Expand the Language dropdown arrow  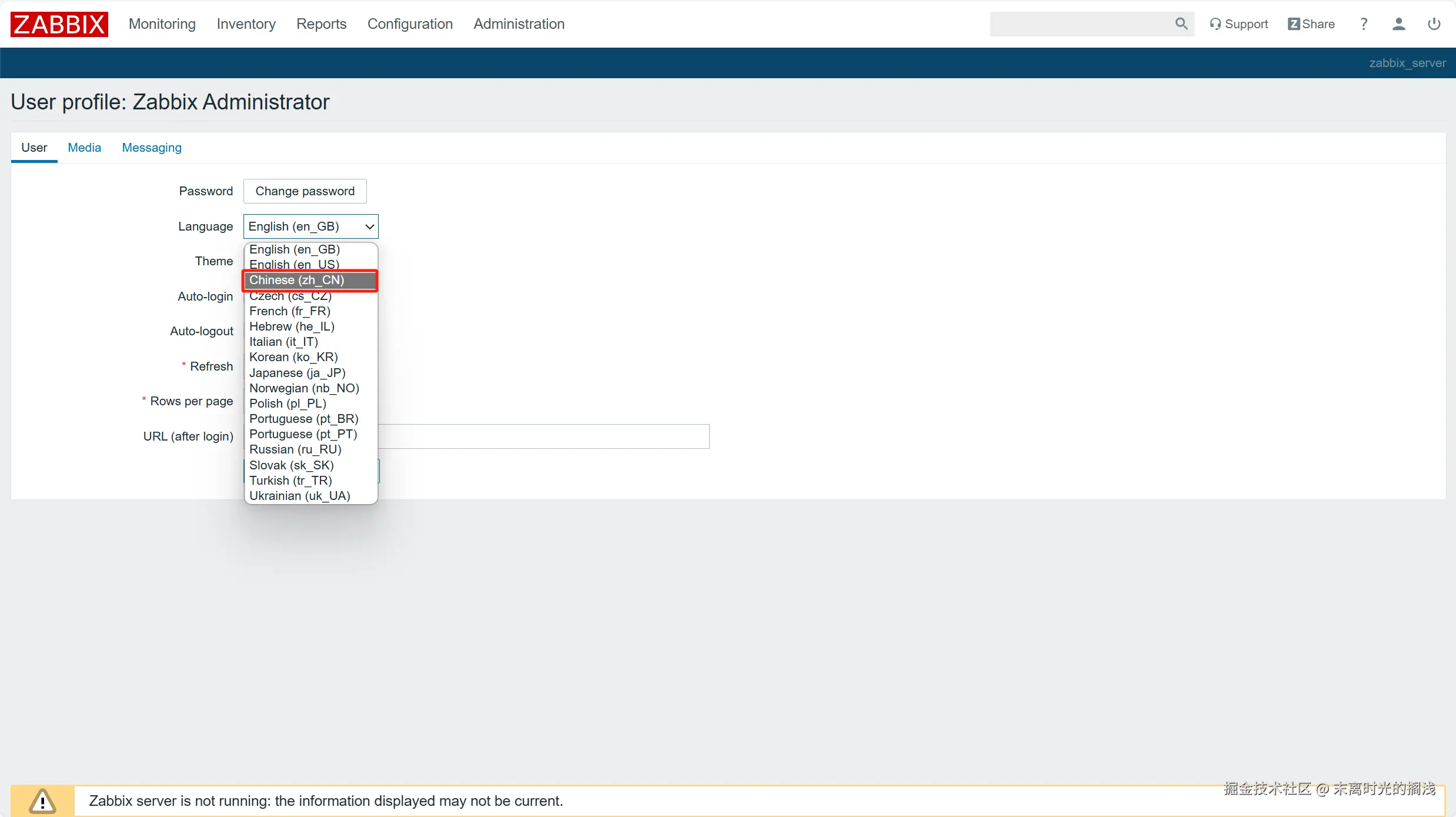(369, 226)
